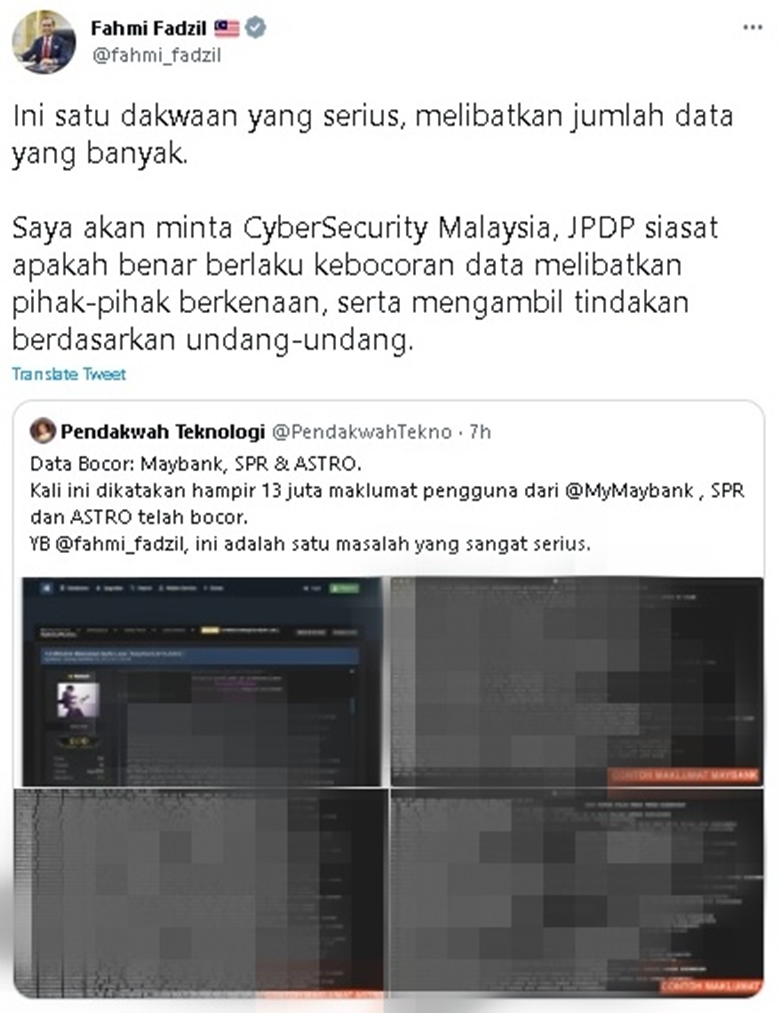Click the Fahmi Fadzil display name
The height and width of the screenshot is (1013, 780).
(x=148, y=28)
